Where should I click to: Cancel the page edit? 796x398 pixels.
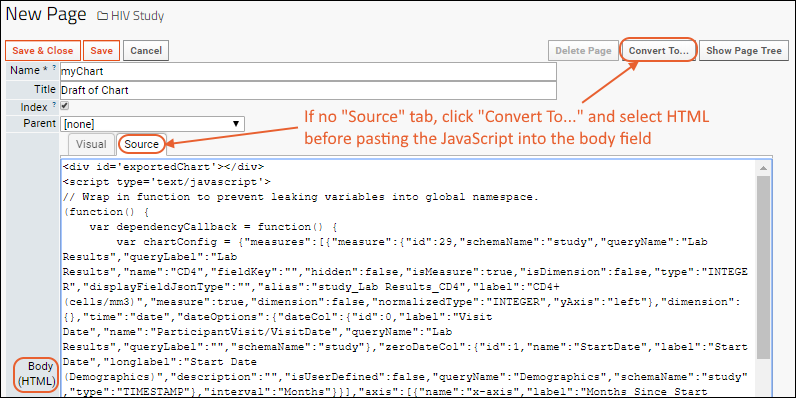146,51
